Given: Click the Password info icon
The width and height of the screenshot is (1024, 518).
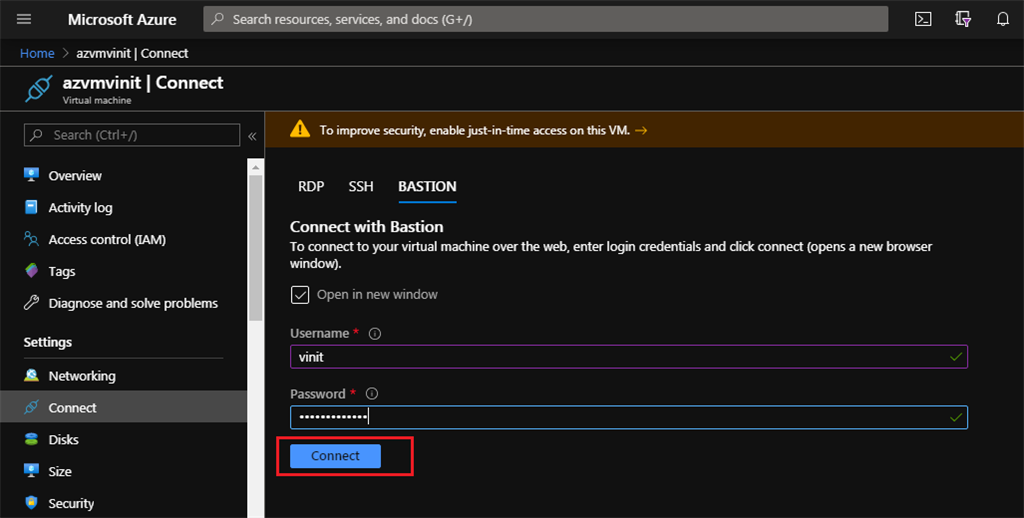Looking at the screenshot, I should pyautogui.click(x=372, y=394).
